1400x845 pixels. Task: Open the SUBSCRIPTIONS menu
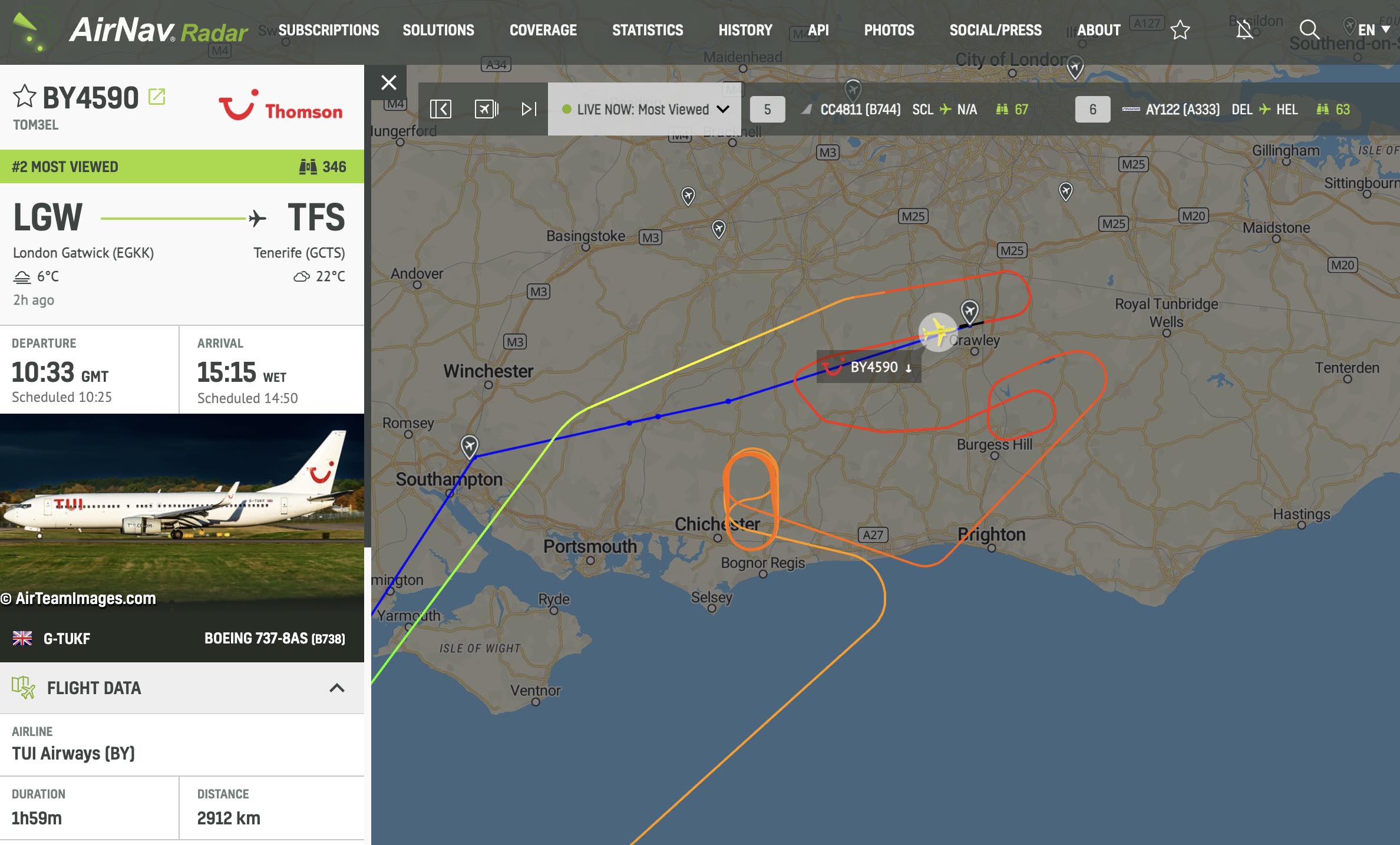328,30
